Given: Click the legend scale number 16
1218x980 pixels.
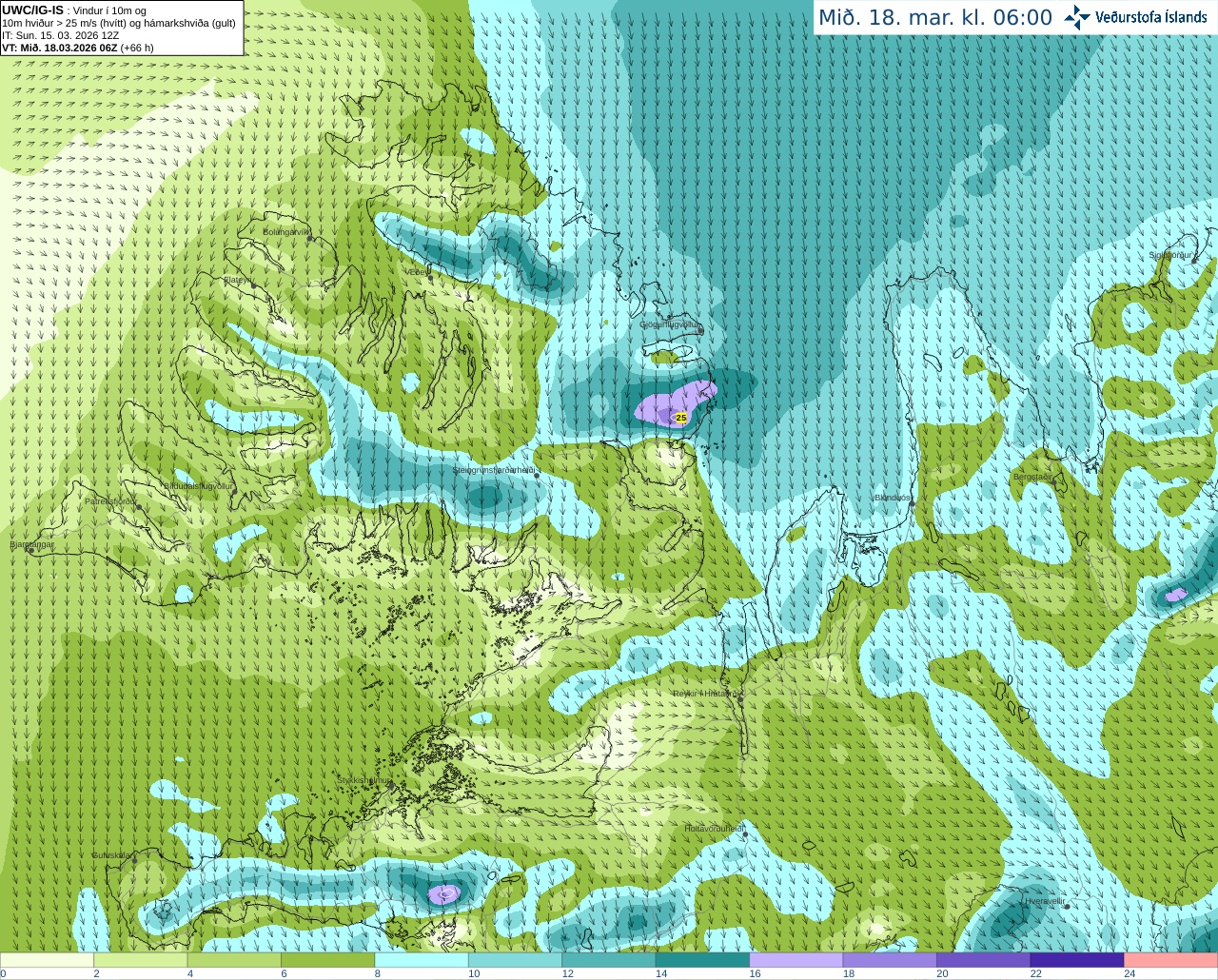Looking at the screenshot, I should pos(755,974).
